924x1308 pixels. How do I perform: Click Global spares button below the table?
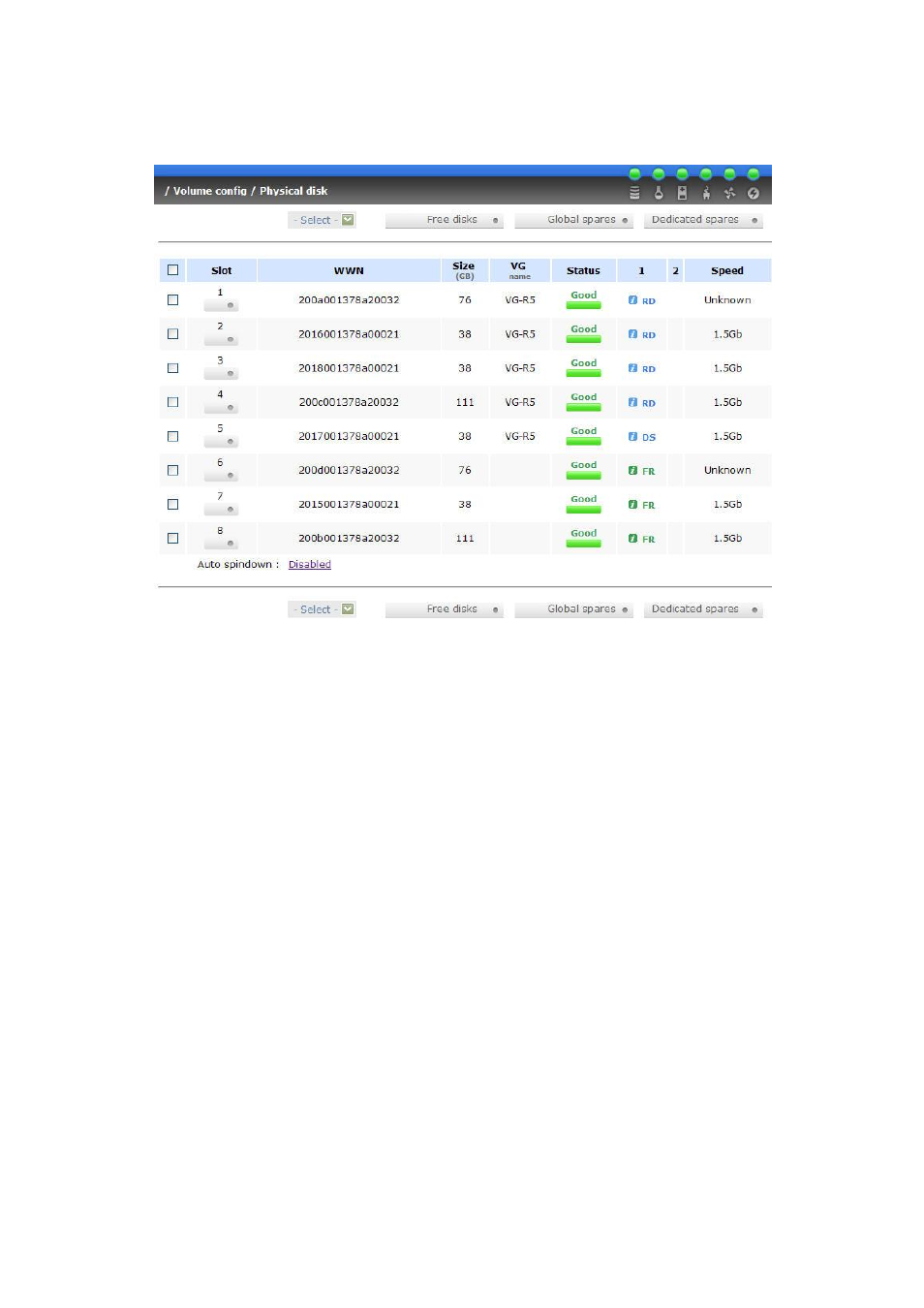(x=573, y=609)
